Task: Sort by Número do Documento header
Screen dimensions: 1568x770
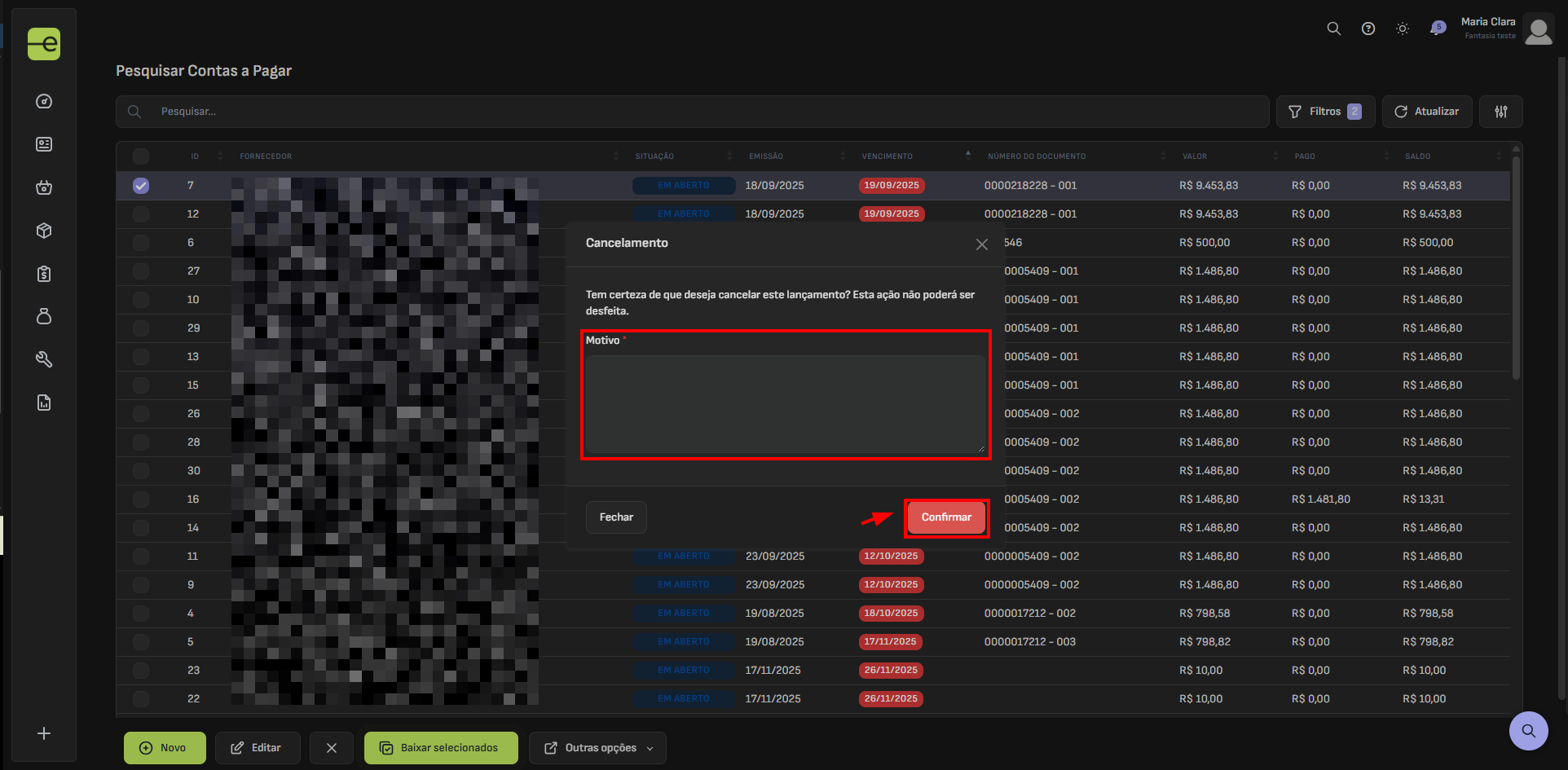Action: click(1037, 156)
